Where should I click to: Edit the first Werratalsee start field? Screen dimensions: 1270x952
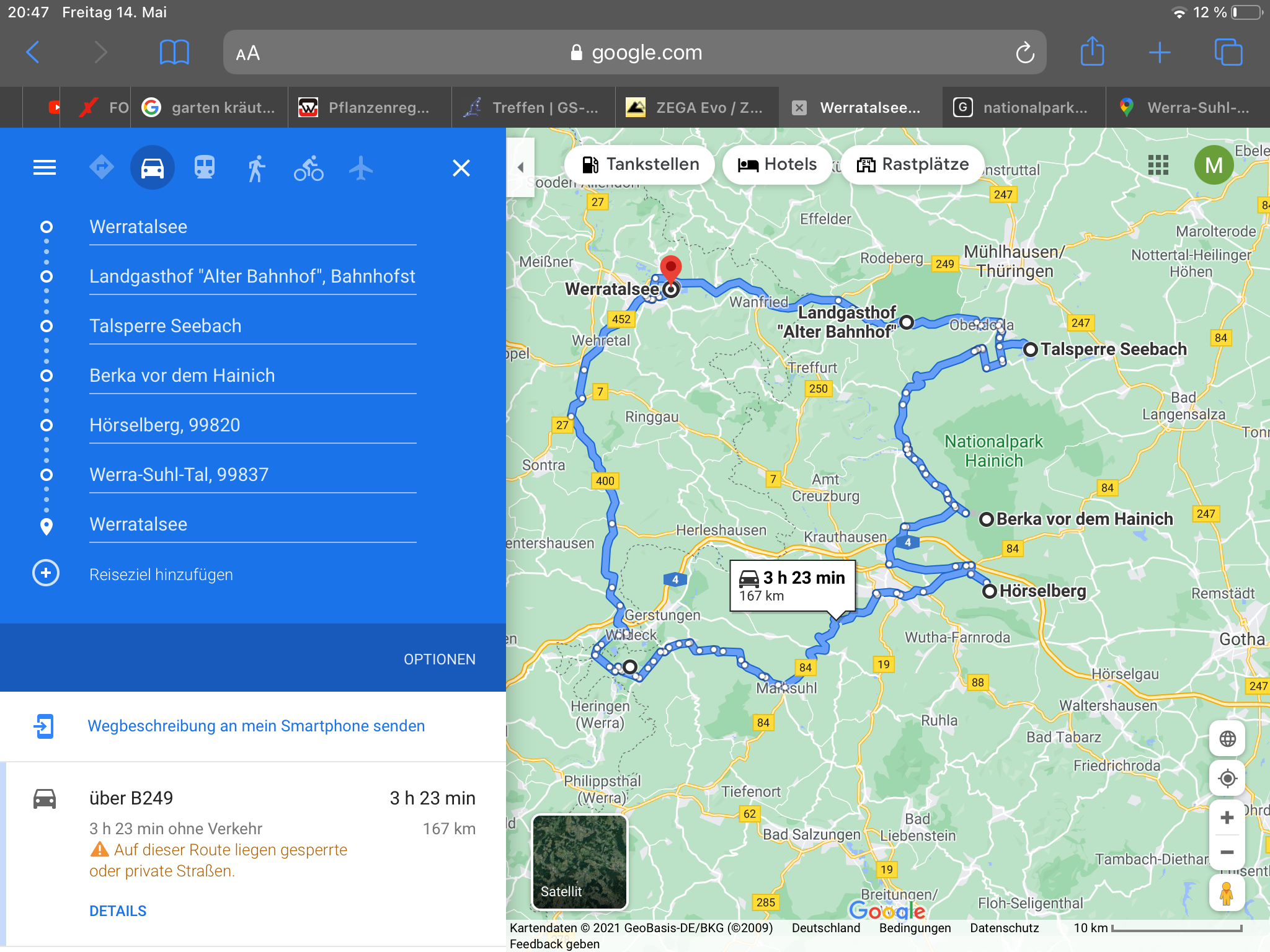pyautogui.click(x=253, y=227)
